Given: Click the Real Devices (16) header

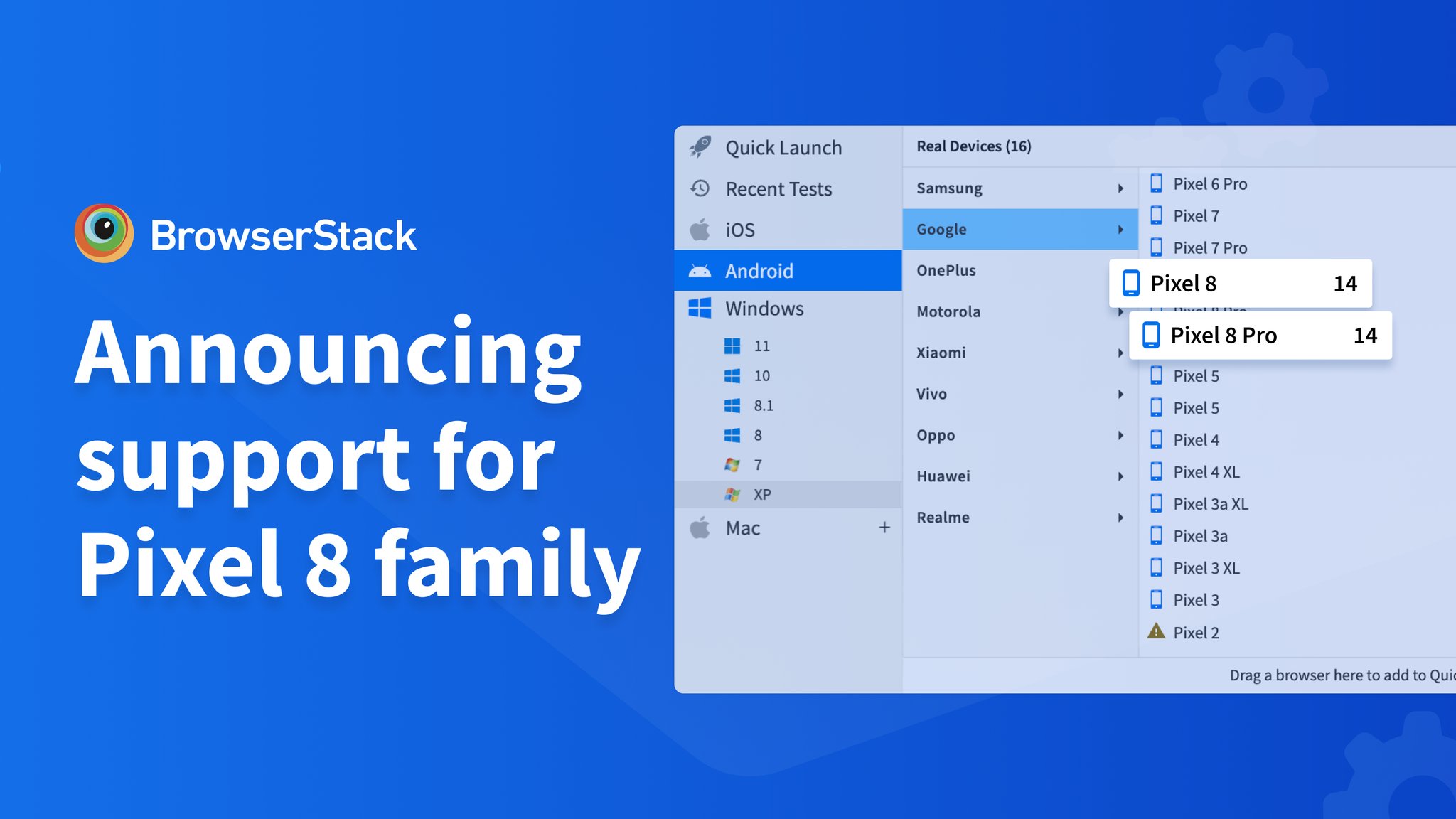Looking at the screenshot, I should click(973, 146).
